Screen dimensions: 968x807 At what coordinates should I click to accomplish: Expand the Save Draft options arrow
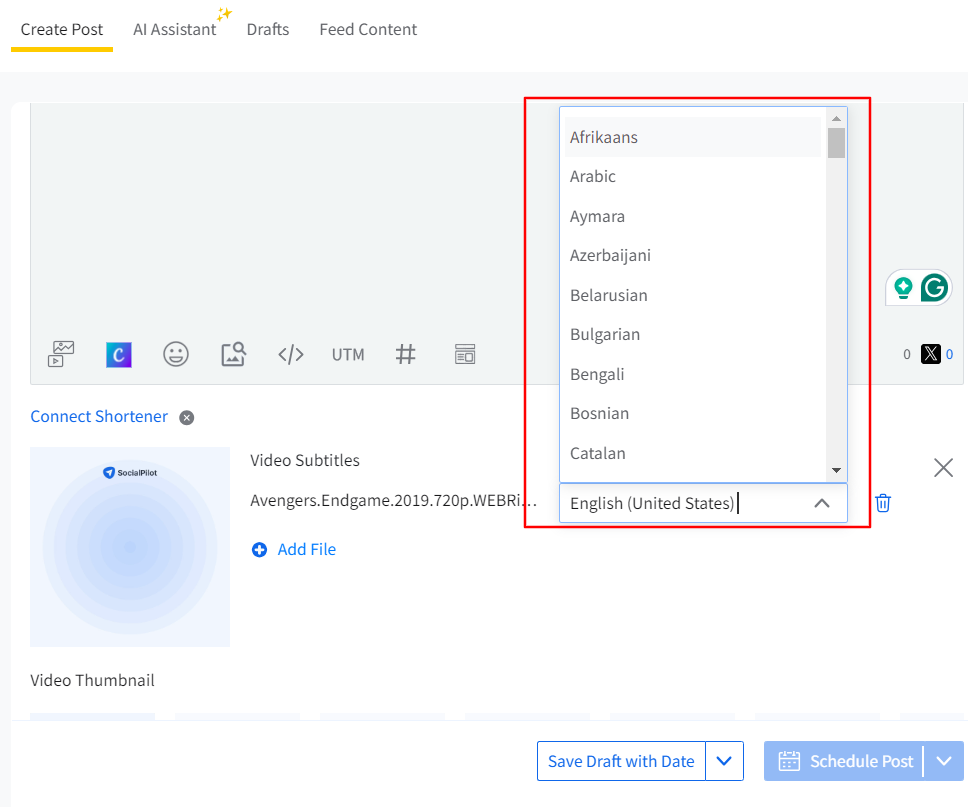pyautogui.click(x=724, y=762)
